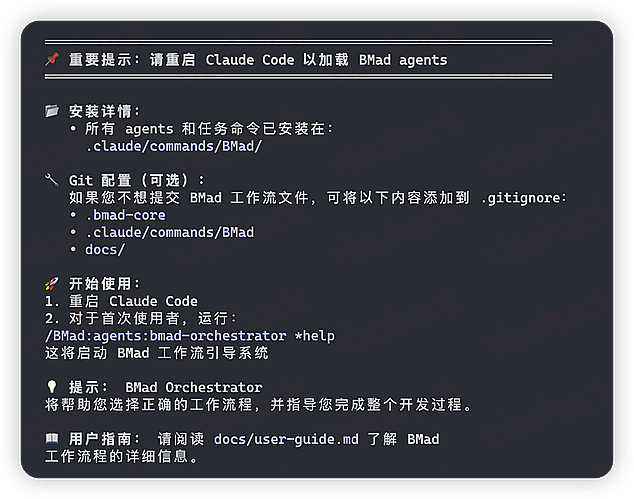Click the .gitignore filename text
This screenshot has height=499, width=634.
523,198
